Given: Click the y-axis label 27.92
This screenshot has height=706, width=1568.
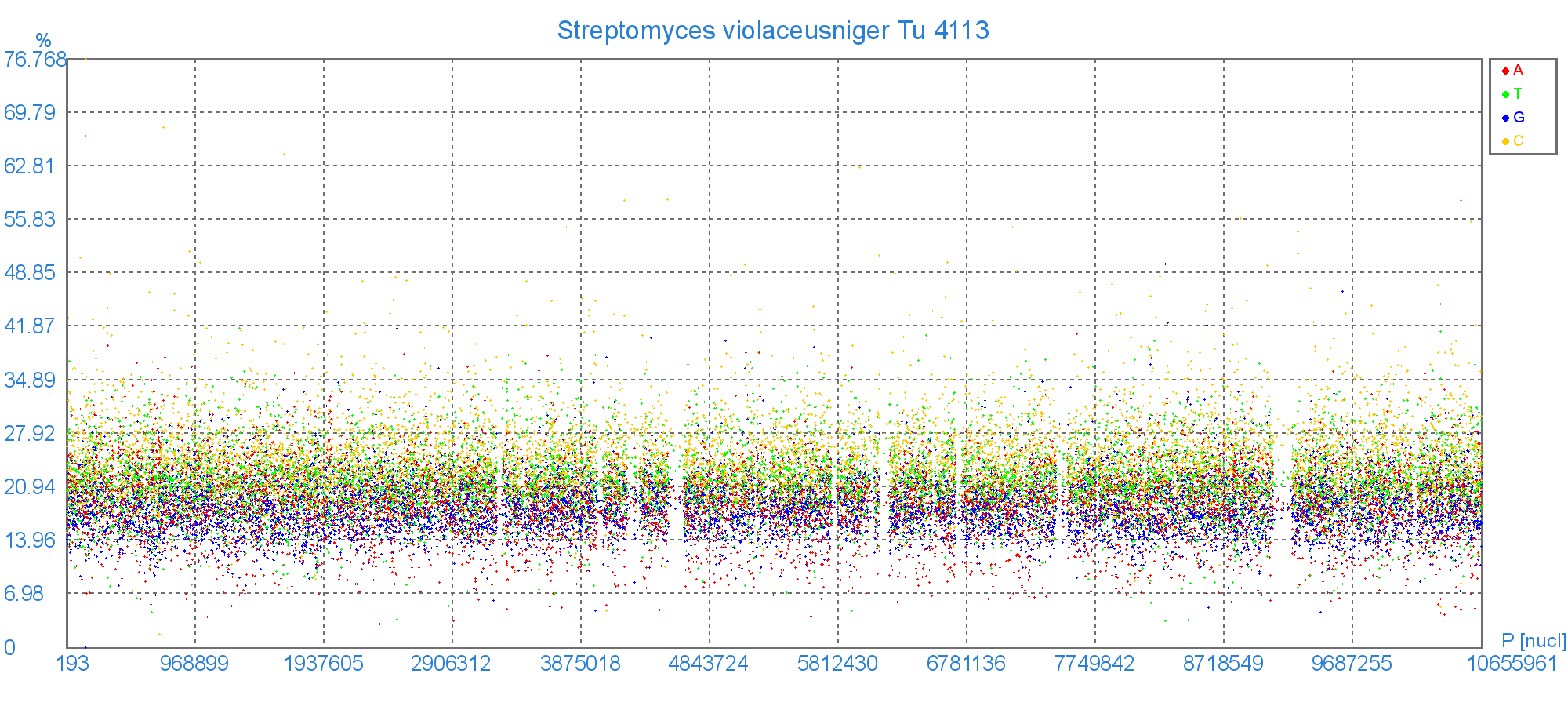Looking at the screenshot, I should [x=30, y=434].
